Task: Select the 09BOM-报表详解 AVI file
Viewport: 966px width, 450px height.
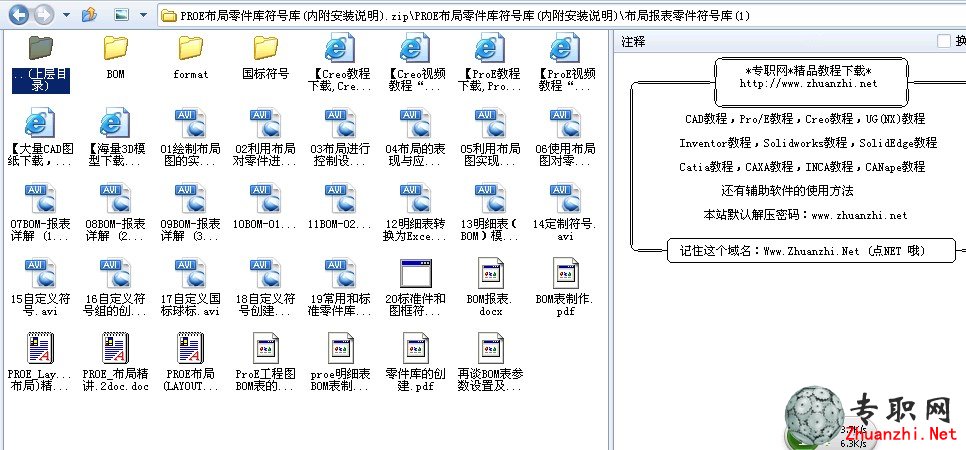Action: [x=190, y=213]
